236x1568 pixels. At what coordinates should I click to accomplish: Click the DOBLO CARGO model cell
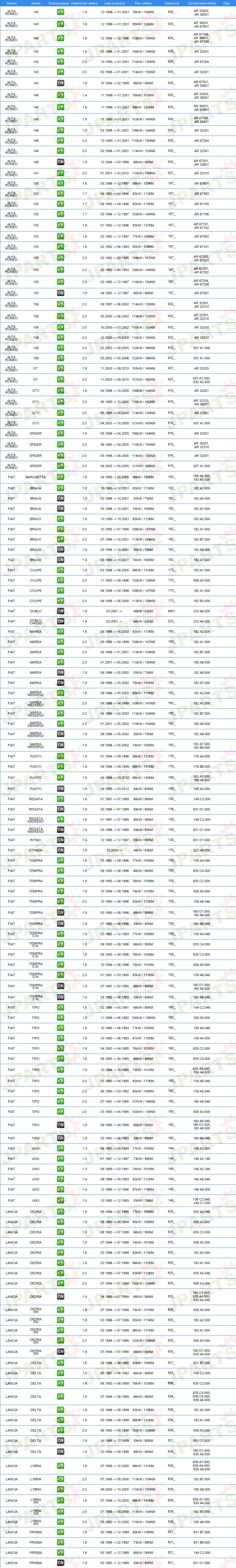point(36,621)
